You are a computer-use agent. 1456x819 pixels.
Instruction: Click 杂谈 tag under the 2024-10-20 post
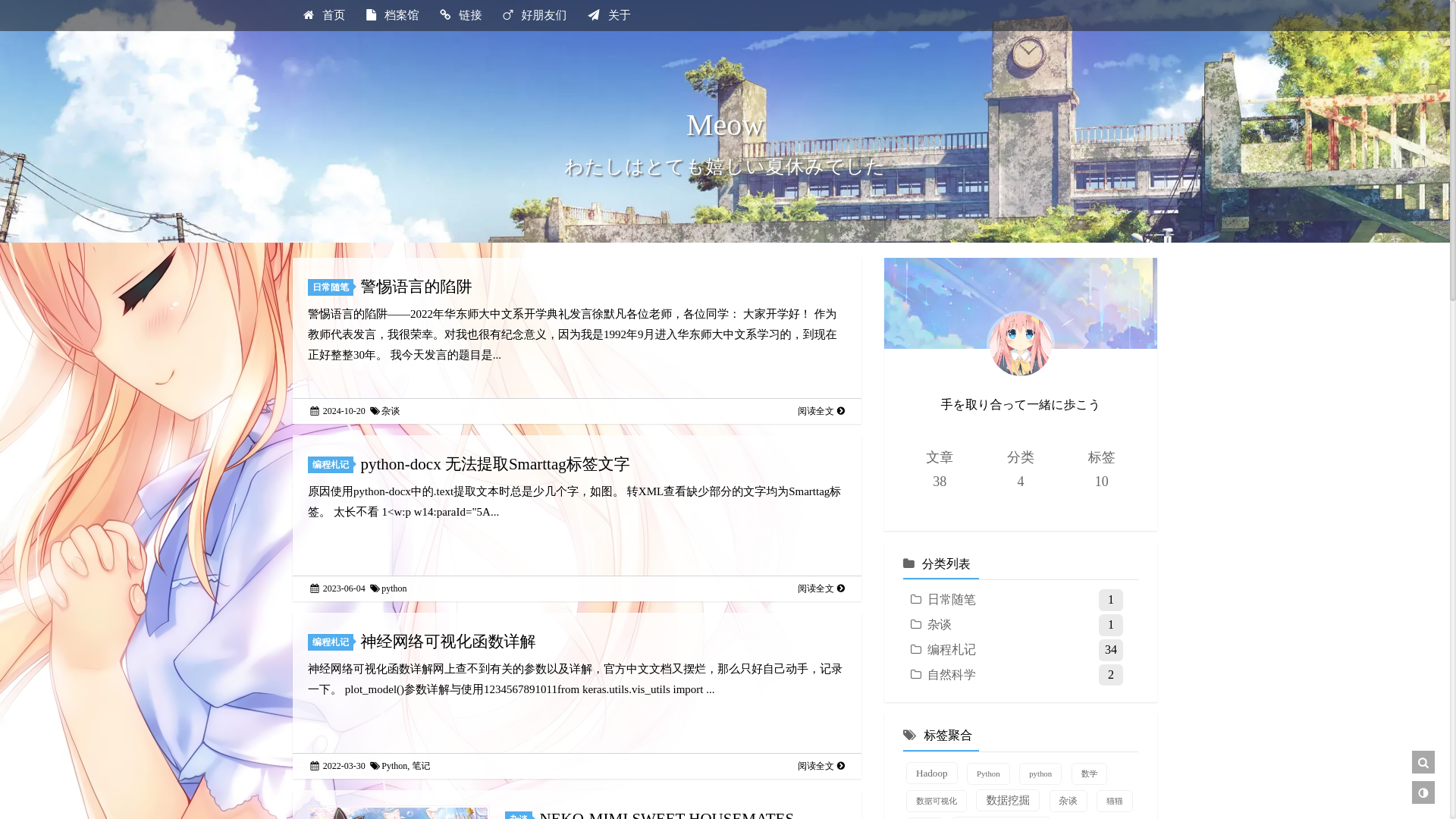(x=391, y=411)
